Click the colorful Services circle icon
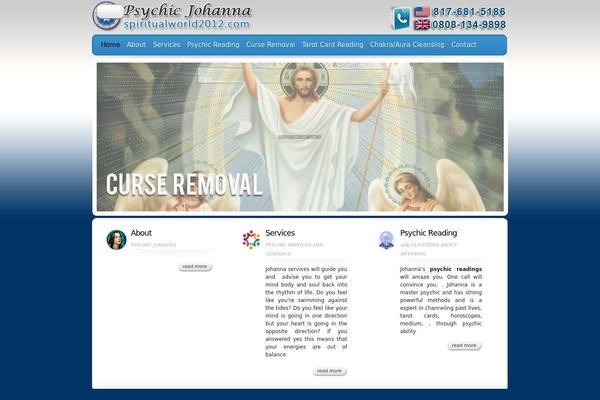This screenshot has height=400, width=600. [x=251, y=240]
